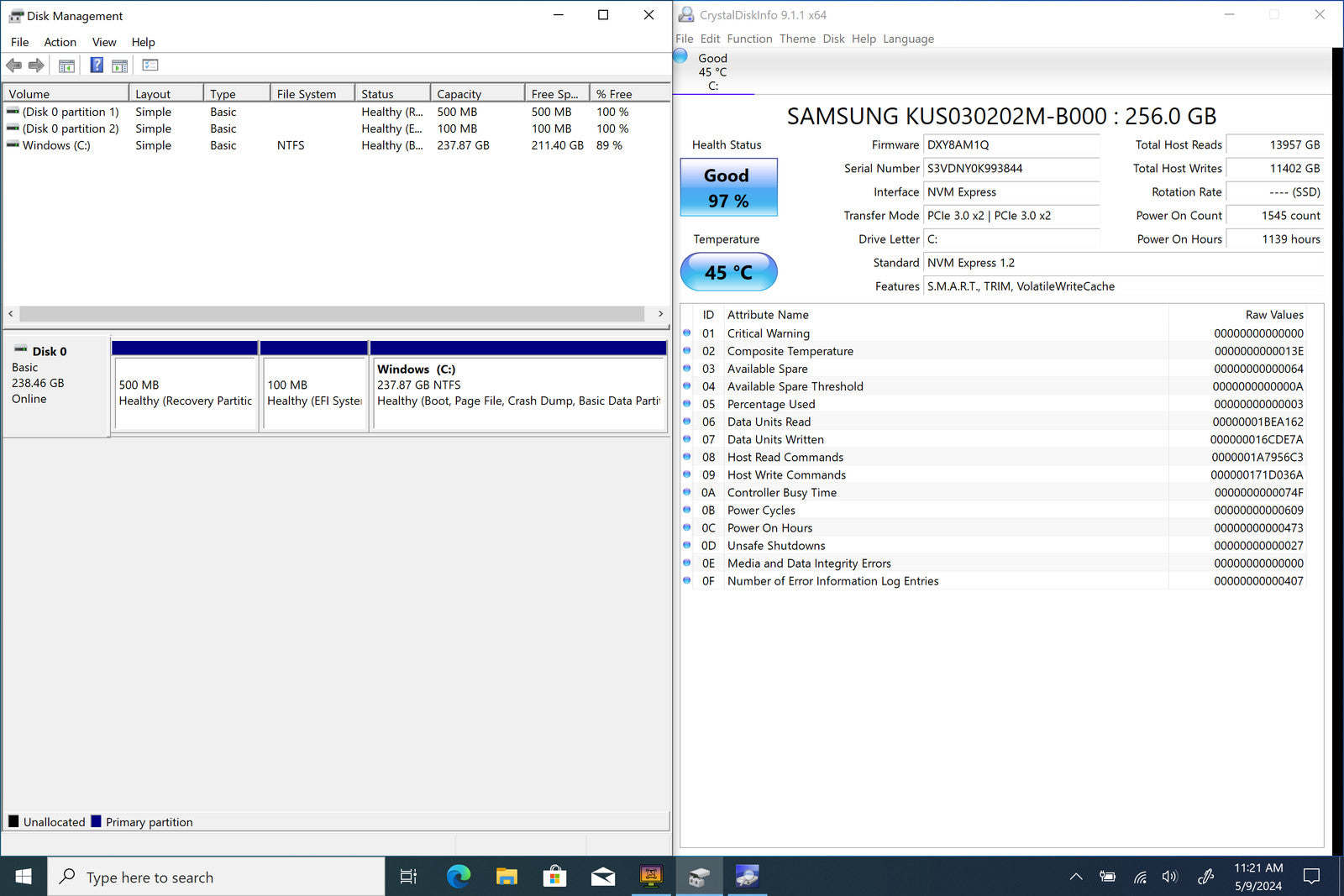Click the Forward arrow in Disk Management toolbar
The image size is (1344, 896).
click(x=36, y=65)
